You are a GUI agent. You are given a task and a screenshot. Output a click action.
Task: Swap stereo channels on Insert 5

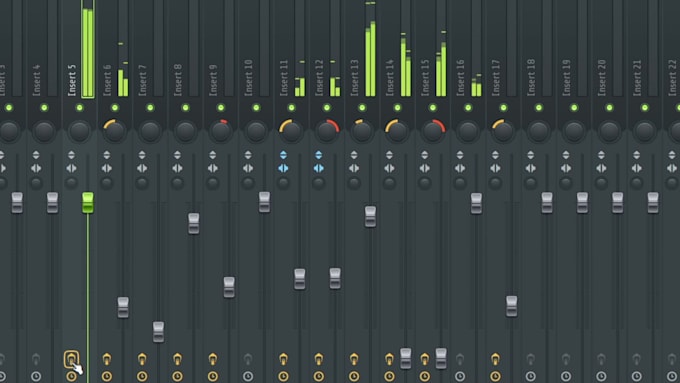71,168
